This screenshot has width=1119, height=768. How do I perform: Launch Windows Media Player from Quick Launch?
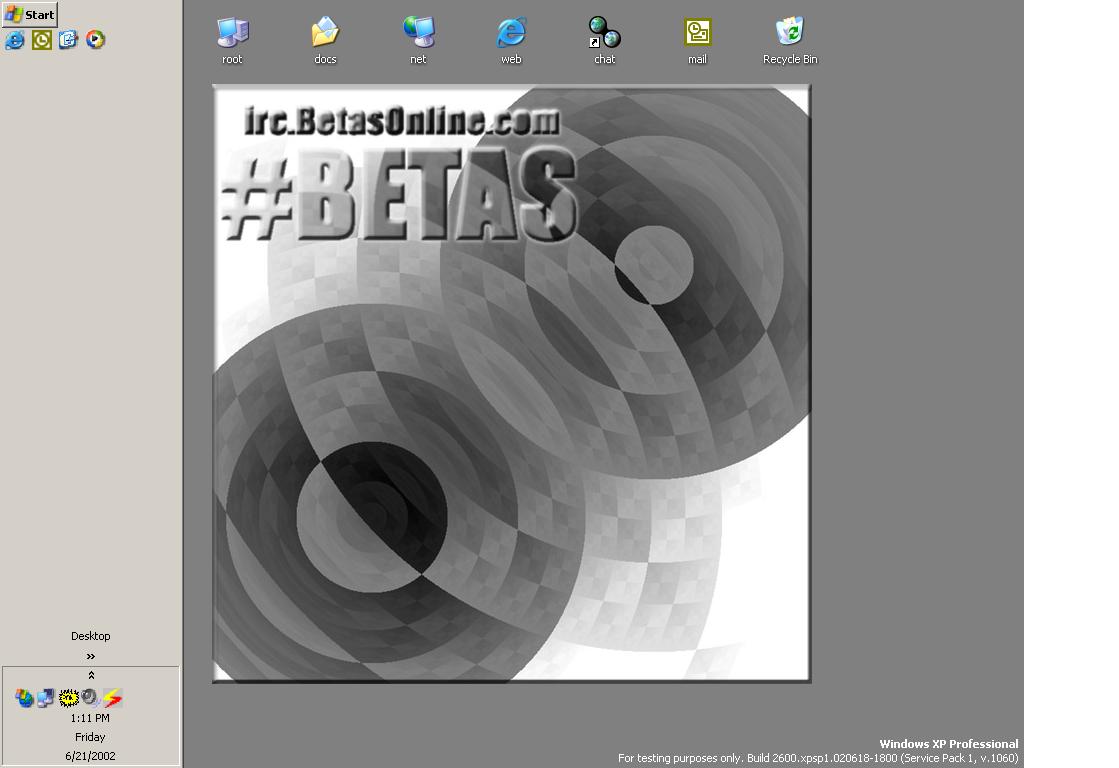[95, 40]
